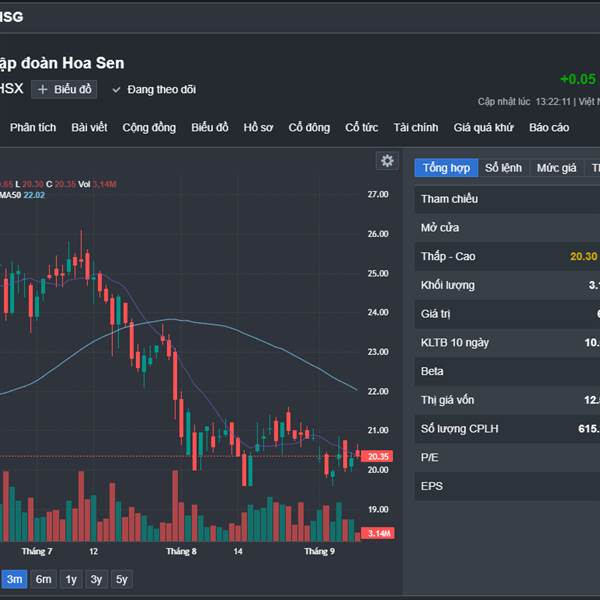Screen dimensions: 600x600
Task: Click the Số lượng CPLH row
Action: tap(507, 429)
